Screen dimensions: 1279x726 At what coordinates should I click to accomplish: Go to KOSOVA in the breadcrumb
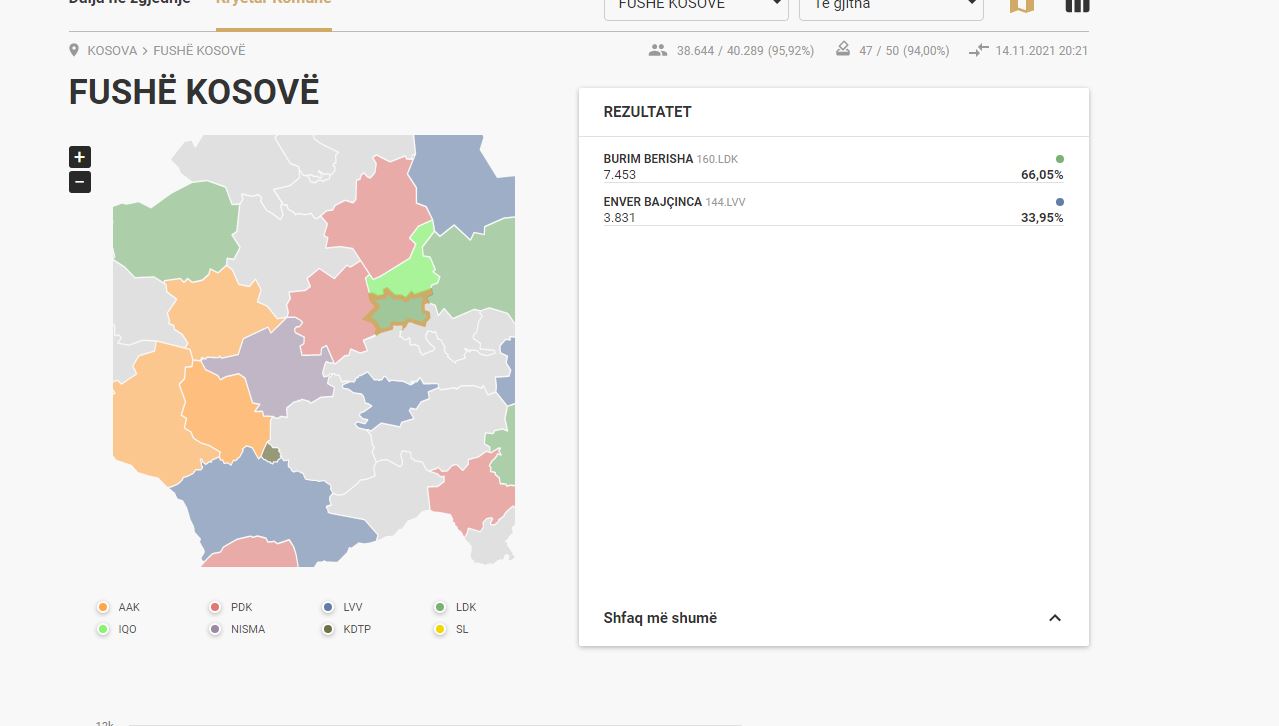tap(112, 50)
